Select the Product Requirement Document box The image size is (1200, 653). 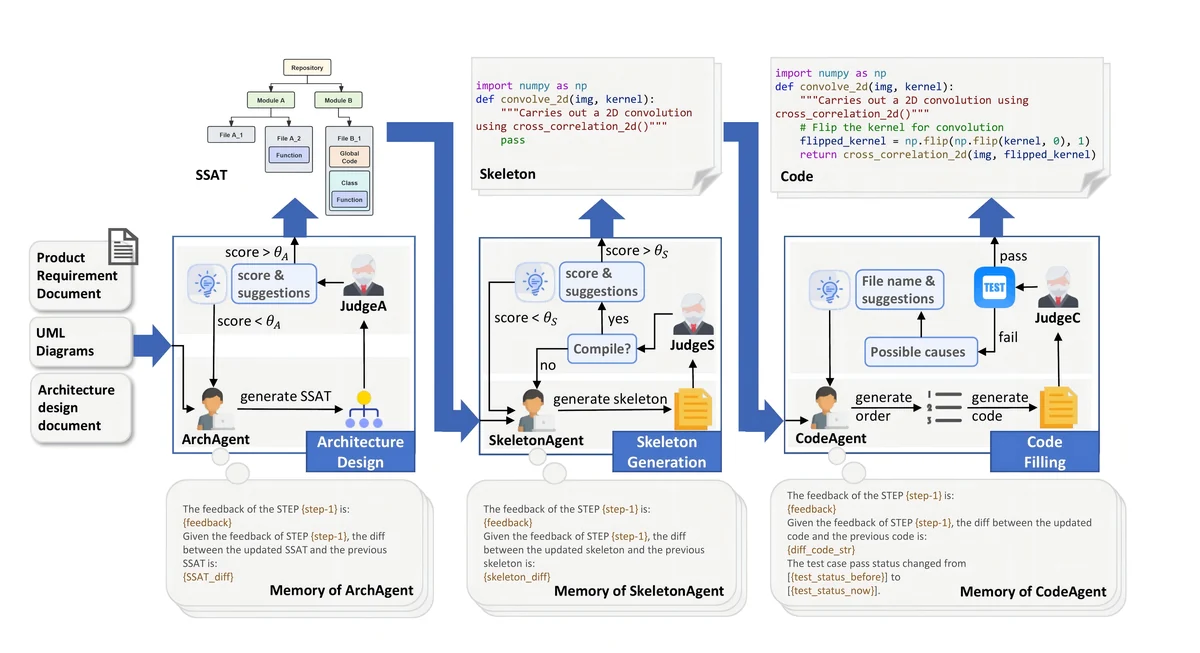80,276
